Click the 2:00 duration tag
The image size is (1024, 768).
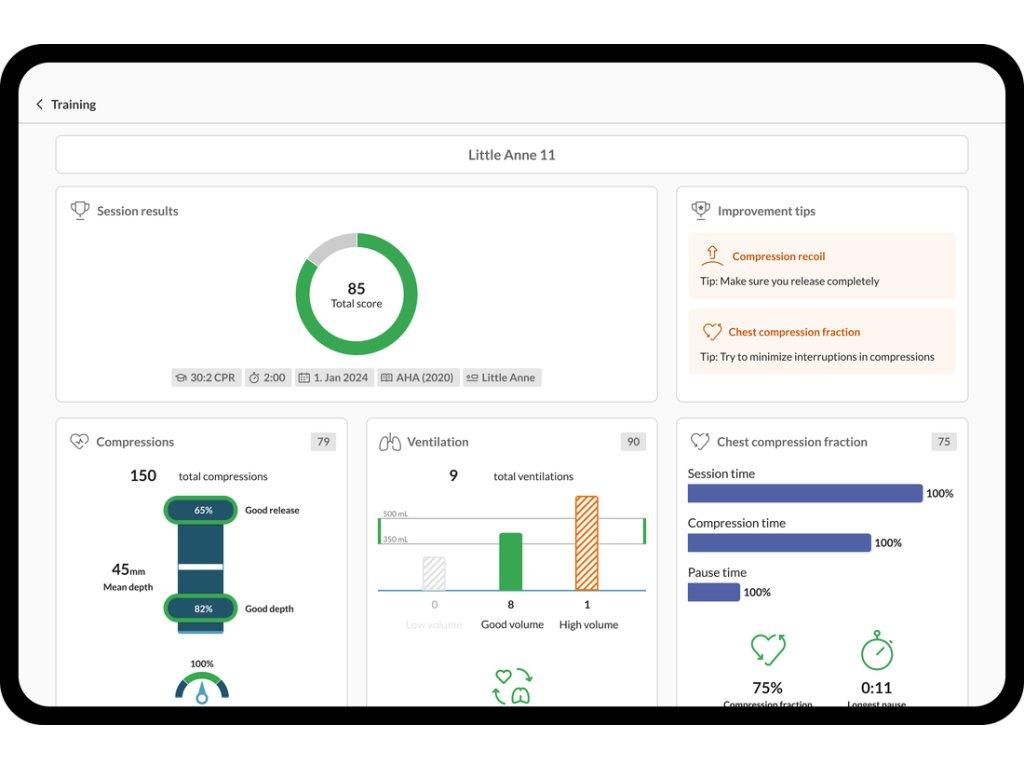(267, 377)
